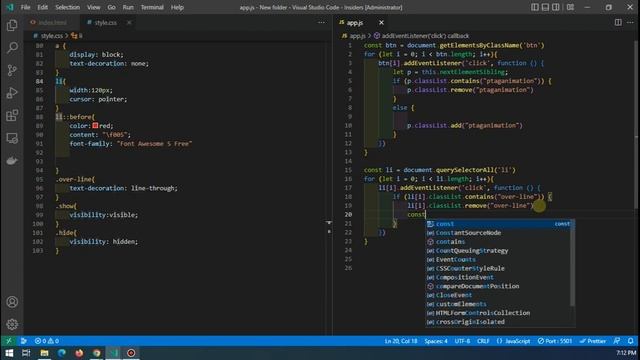The height and width of the screenshot is (360, 640).
Task: Open the Search view in activity bar
Action: point(12,48)
